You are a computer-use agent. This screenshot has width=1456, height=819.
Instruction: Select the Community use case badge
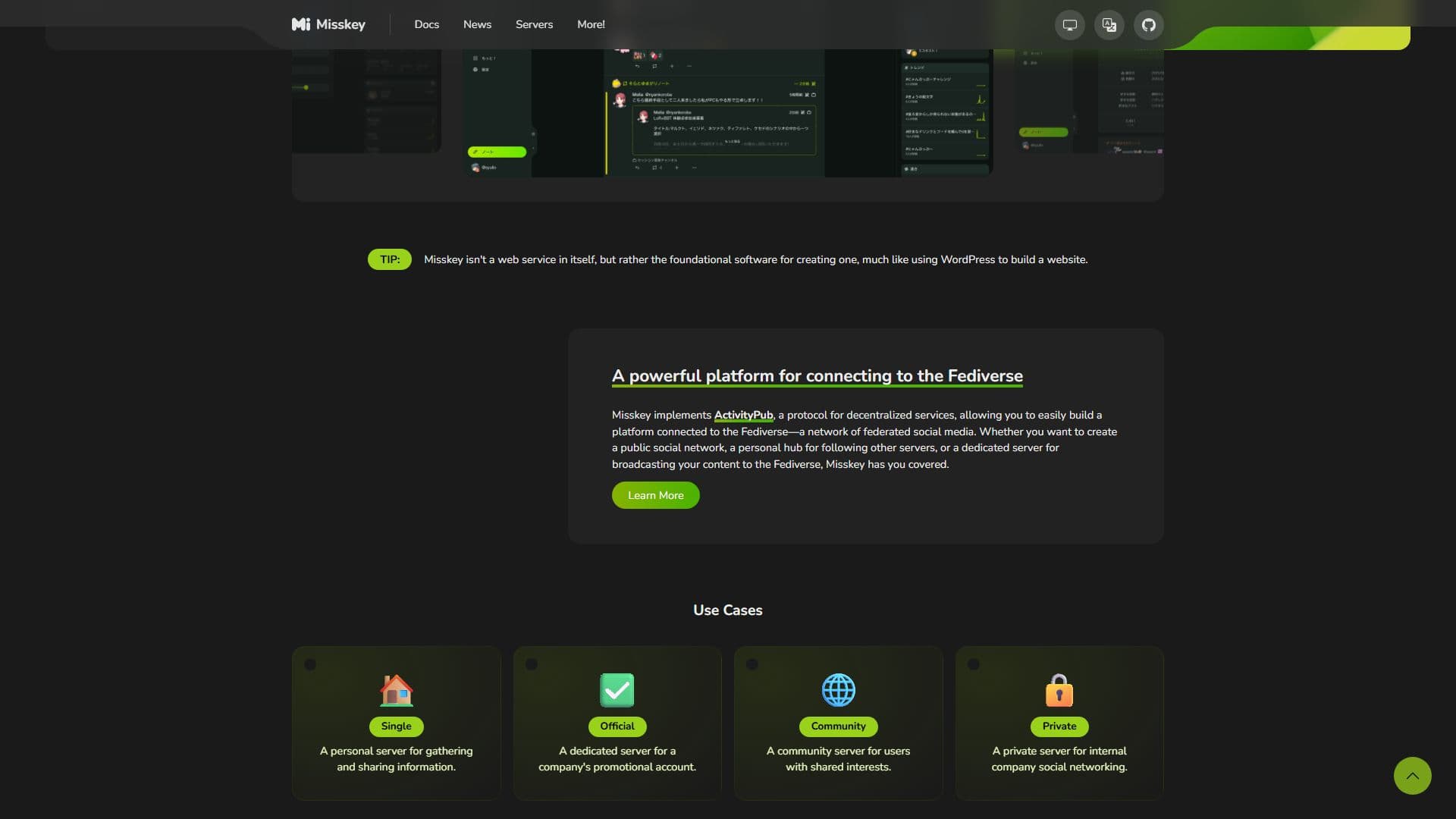(x=838, y=726)
